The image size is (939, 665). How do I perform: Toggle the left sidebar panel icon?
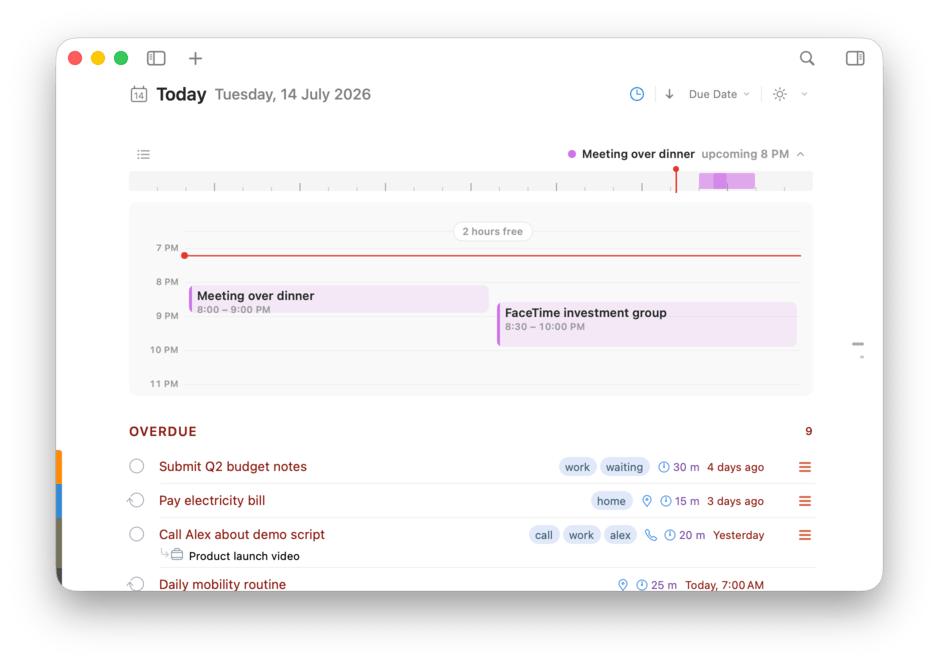156,58
